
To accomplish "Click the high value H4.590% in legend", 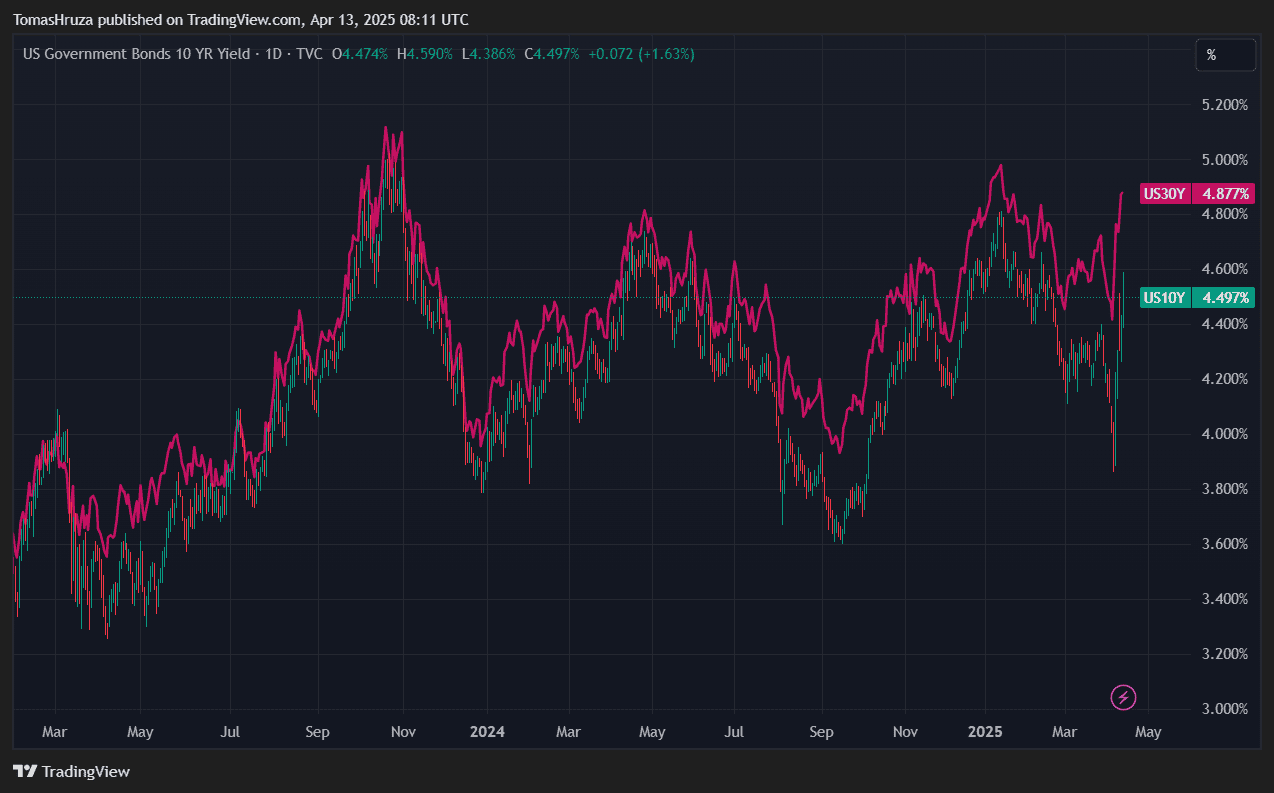I will pyautogui.click(x=424, y=53).
